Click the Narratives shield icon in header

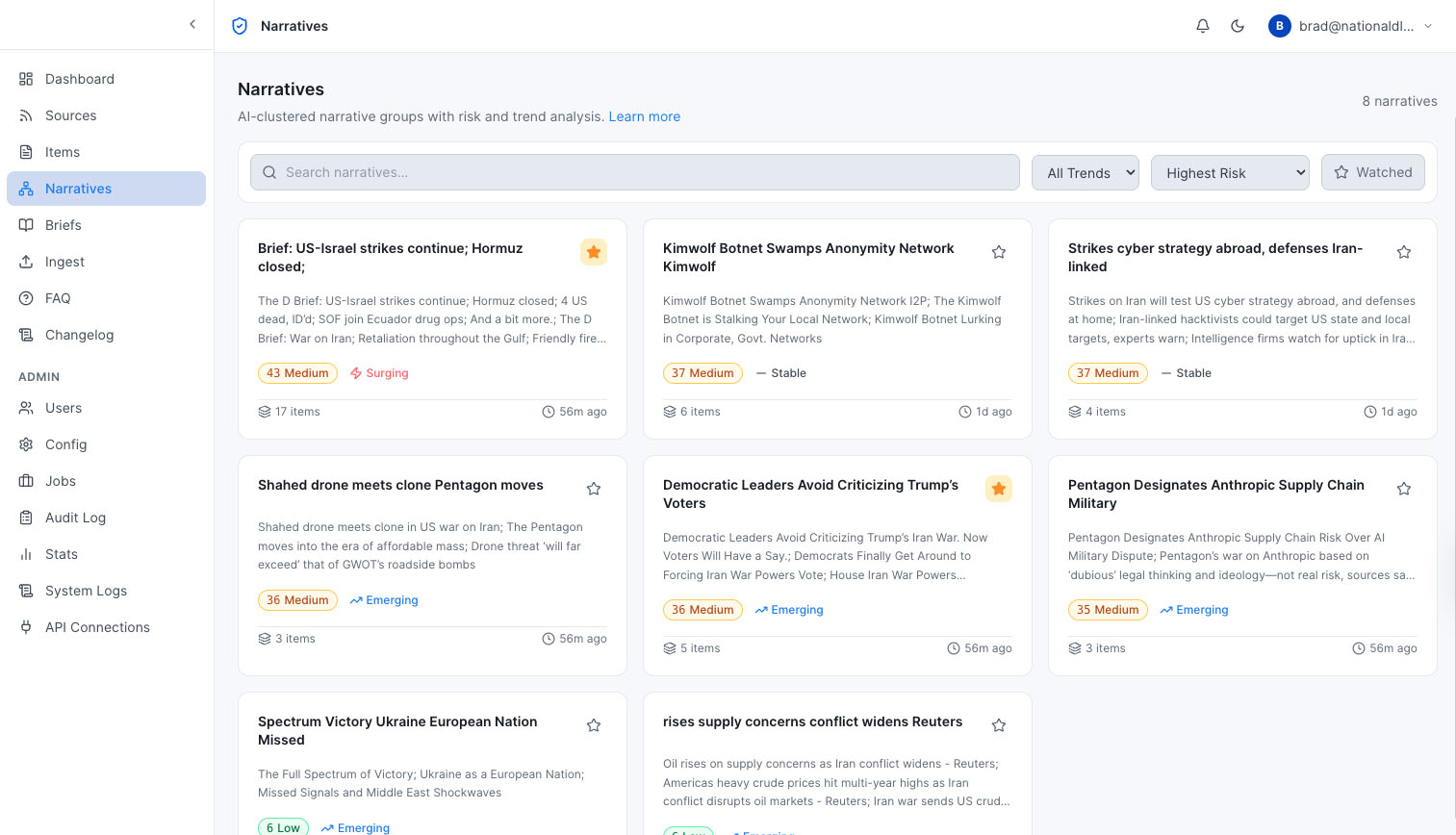240,26
